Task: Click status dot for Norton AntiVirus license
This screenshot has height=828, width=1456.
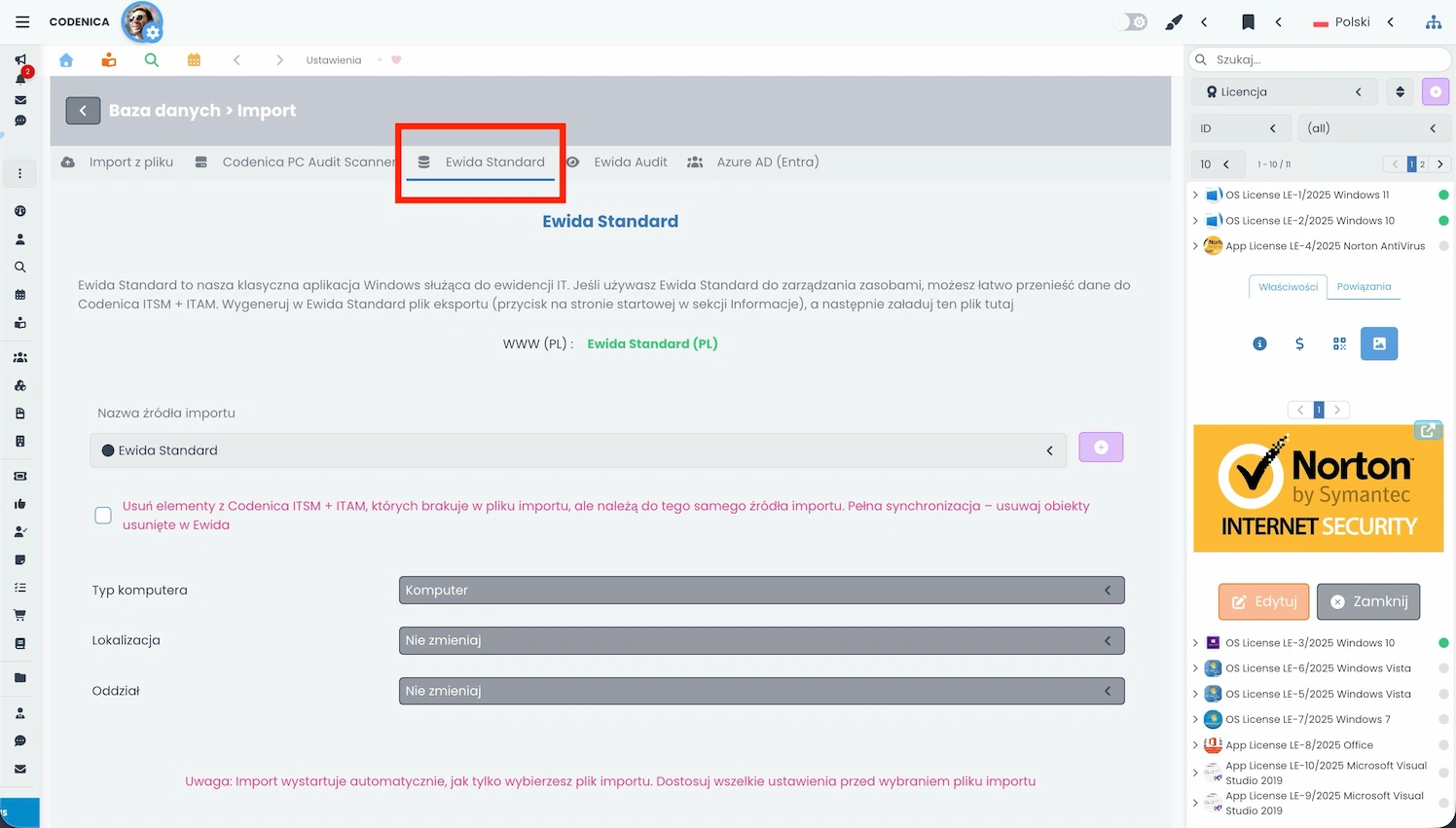Action: coord(1443,246)
